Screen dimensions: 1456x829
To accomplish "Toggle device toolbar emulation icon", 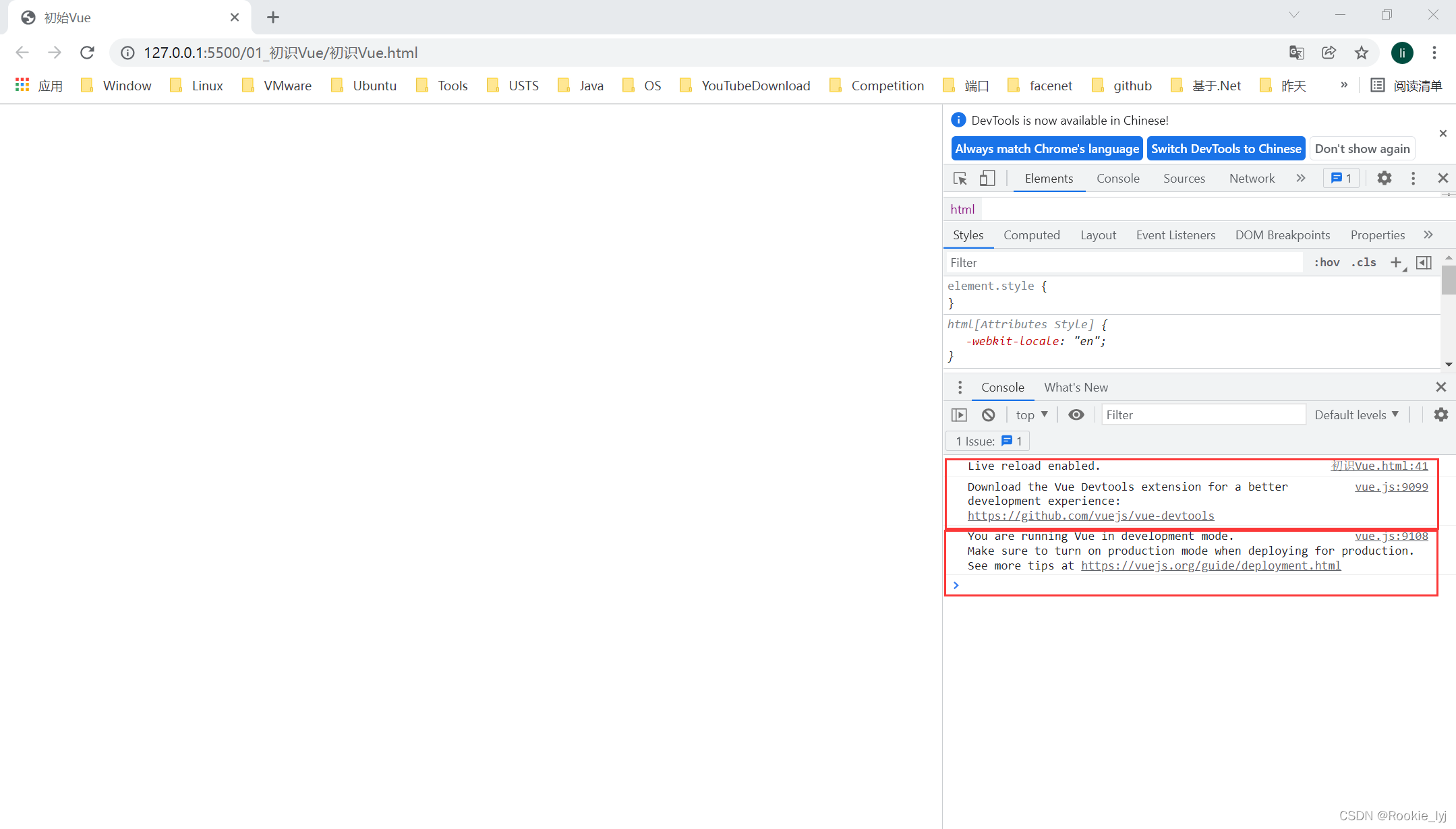I will pyautogui.click(x=987, y=178).
